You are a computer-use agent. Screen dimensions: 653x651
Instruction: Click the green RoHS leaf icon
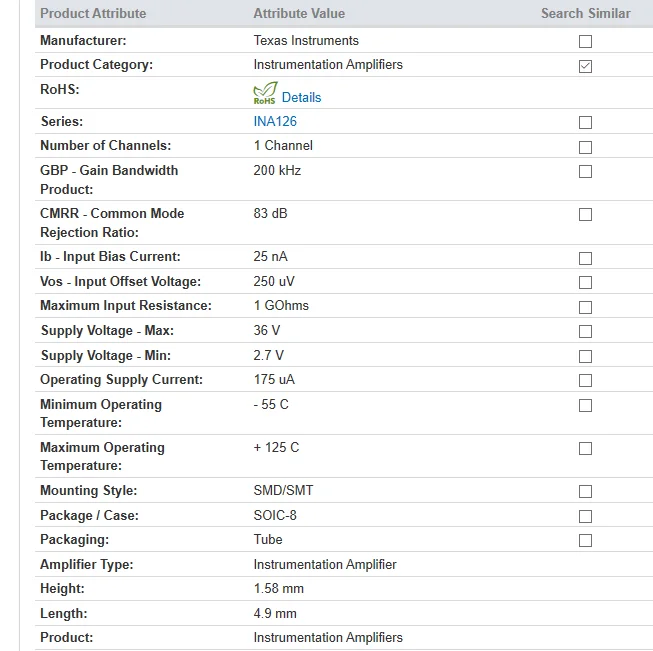pyautogui.click(x=265, y=93)
